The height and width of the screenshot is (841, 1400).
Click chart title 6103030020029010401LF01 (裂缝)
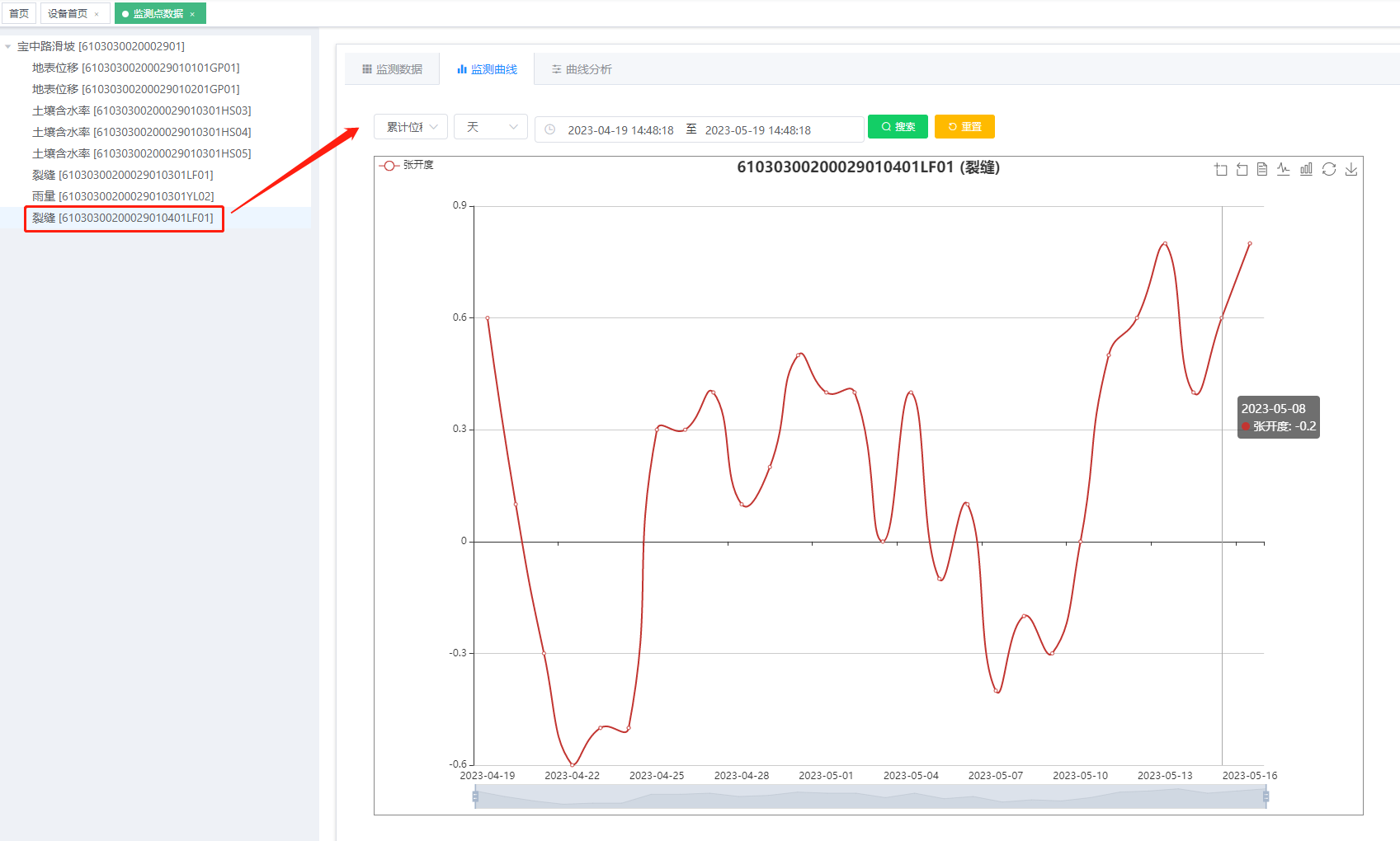[868, 167]
